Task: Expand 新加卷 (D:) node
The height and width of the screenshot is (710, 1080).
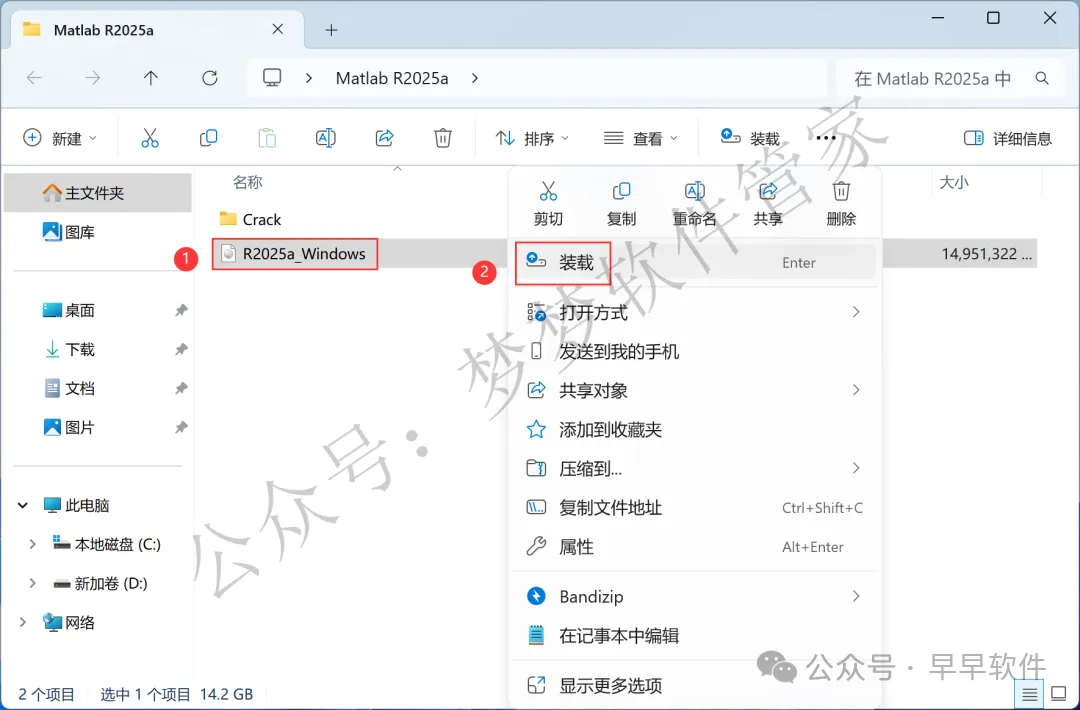Action: tap(32, 583)
